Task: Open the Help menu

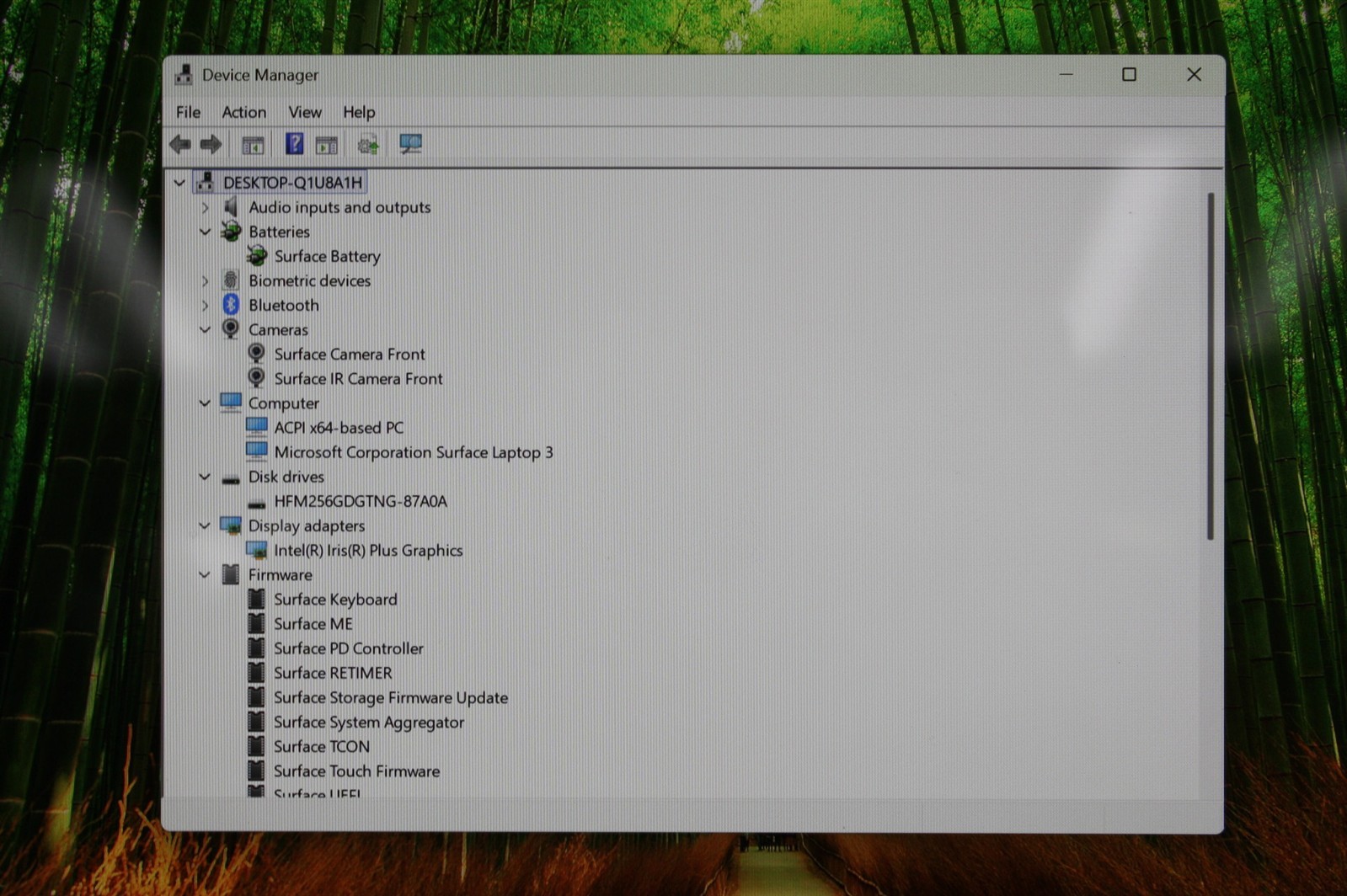Action: pyautogui.click(x=359, y=112)
